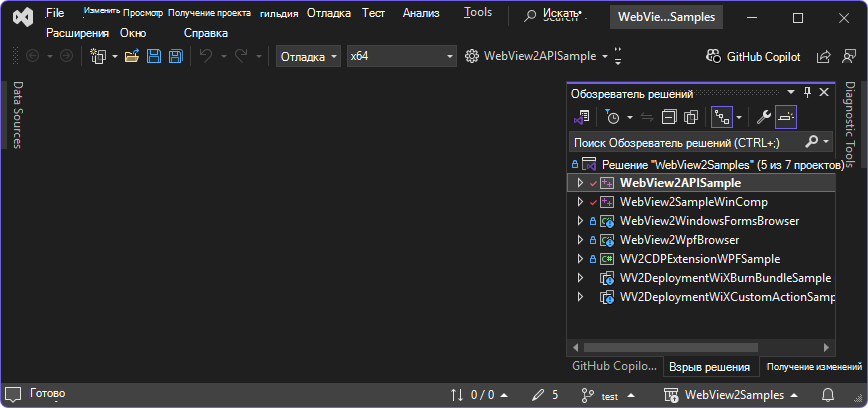Screen dimensions: 868x408
Task: Click the feedback person icon
Action: point(848,56)
